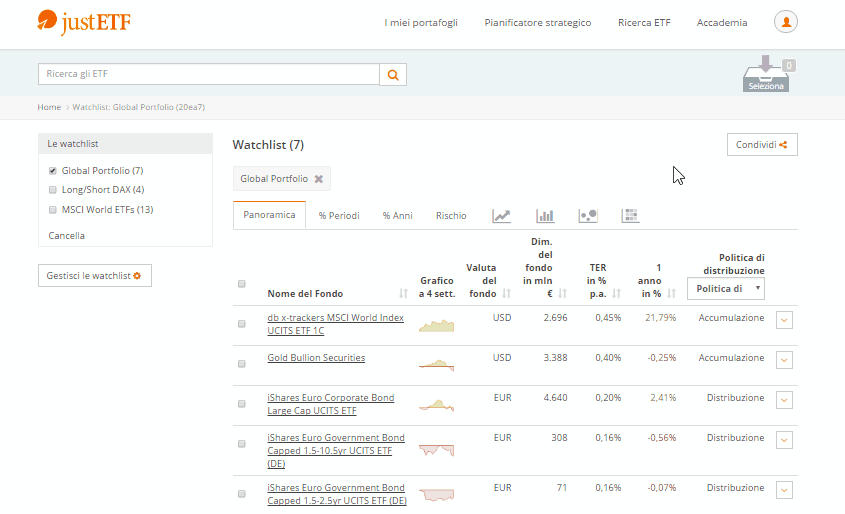The image size is (845, 514).
Task: Open the Ricerca ETF menu
Action: coord(644,23)
